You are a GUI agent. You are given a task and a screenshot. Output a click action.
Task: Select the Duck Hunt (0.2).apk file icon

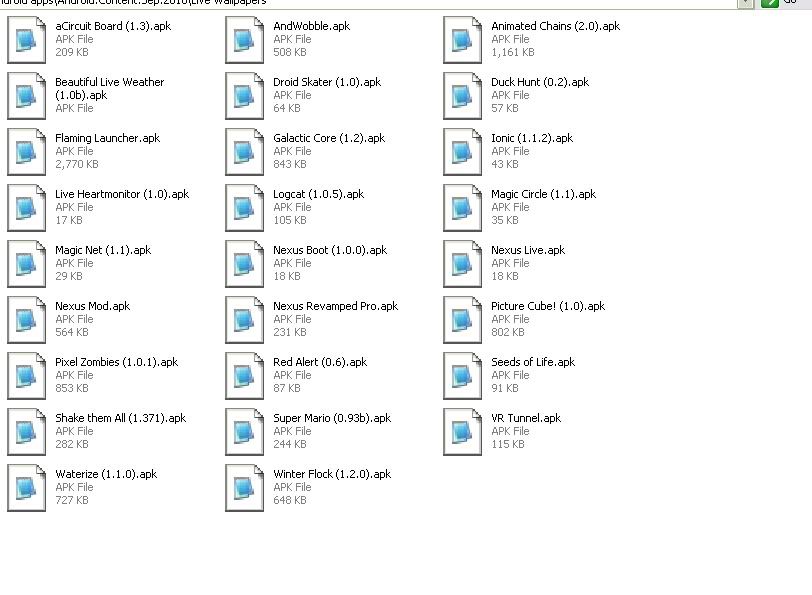(462, 96)
